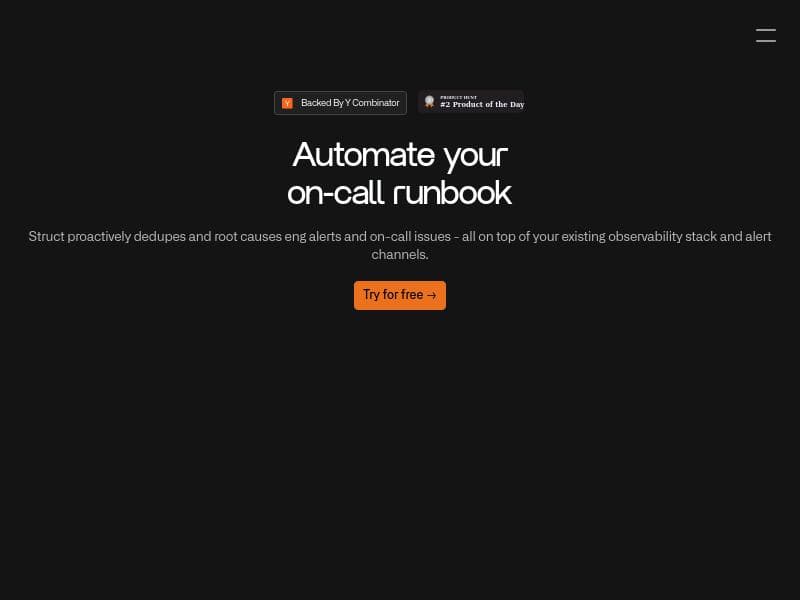Click the small "Product Hunt" label text

458,97
